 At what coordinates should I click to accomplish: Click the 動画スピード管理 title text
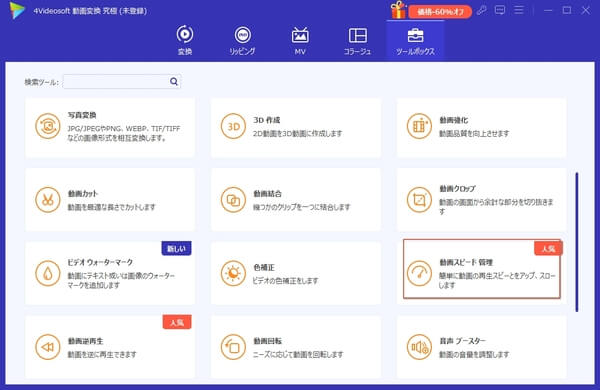pos(466,262)
